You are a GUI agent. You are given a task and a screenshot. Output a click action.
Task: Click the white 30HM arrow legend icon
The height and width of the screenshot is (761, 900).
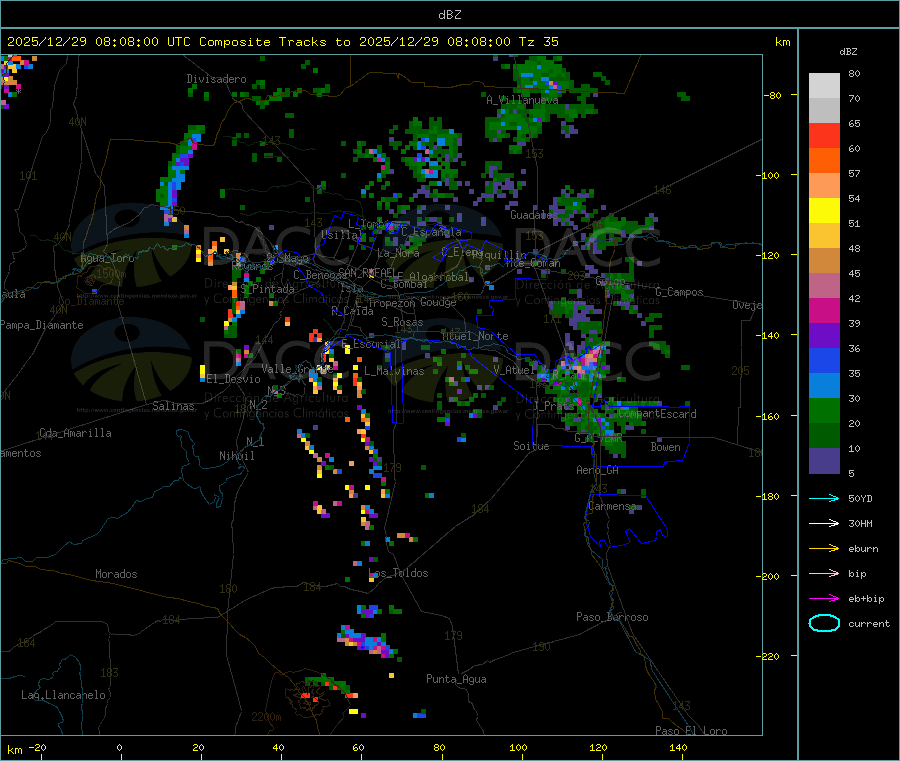point(824,523)
